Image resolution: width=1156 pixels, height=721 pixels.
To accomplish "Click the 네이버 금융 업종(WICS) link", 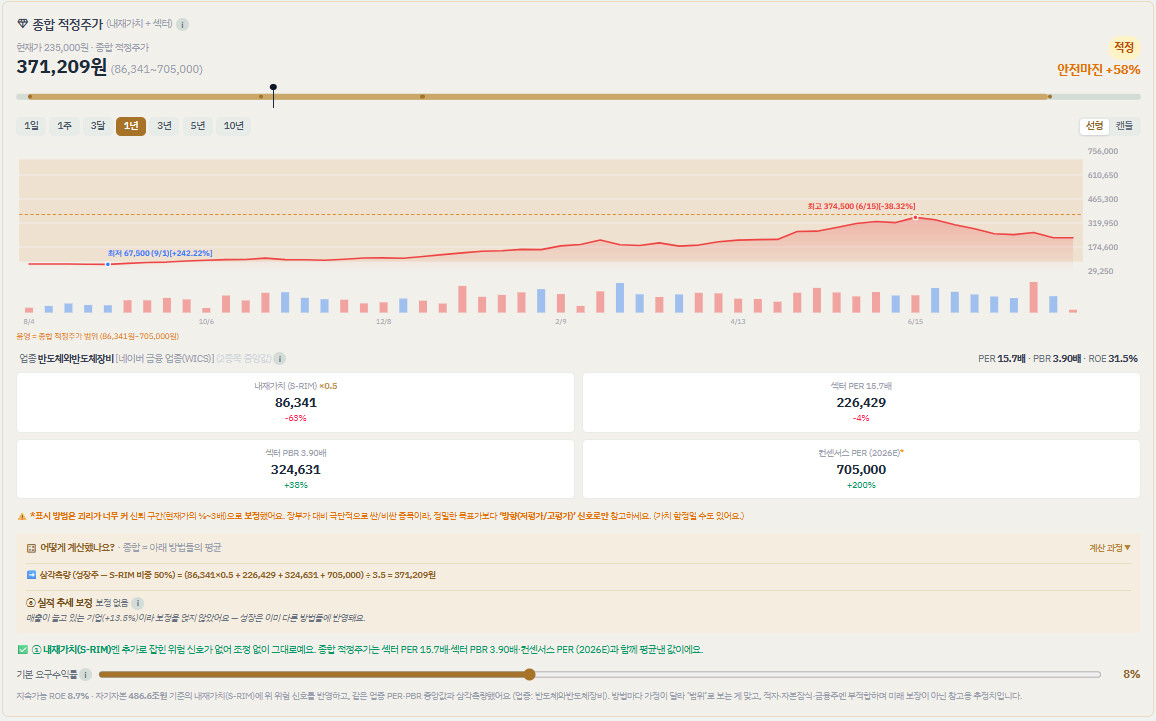I will (x=165, y=358).
